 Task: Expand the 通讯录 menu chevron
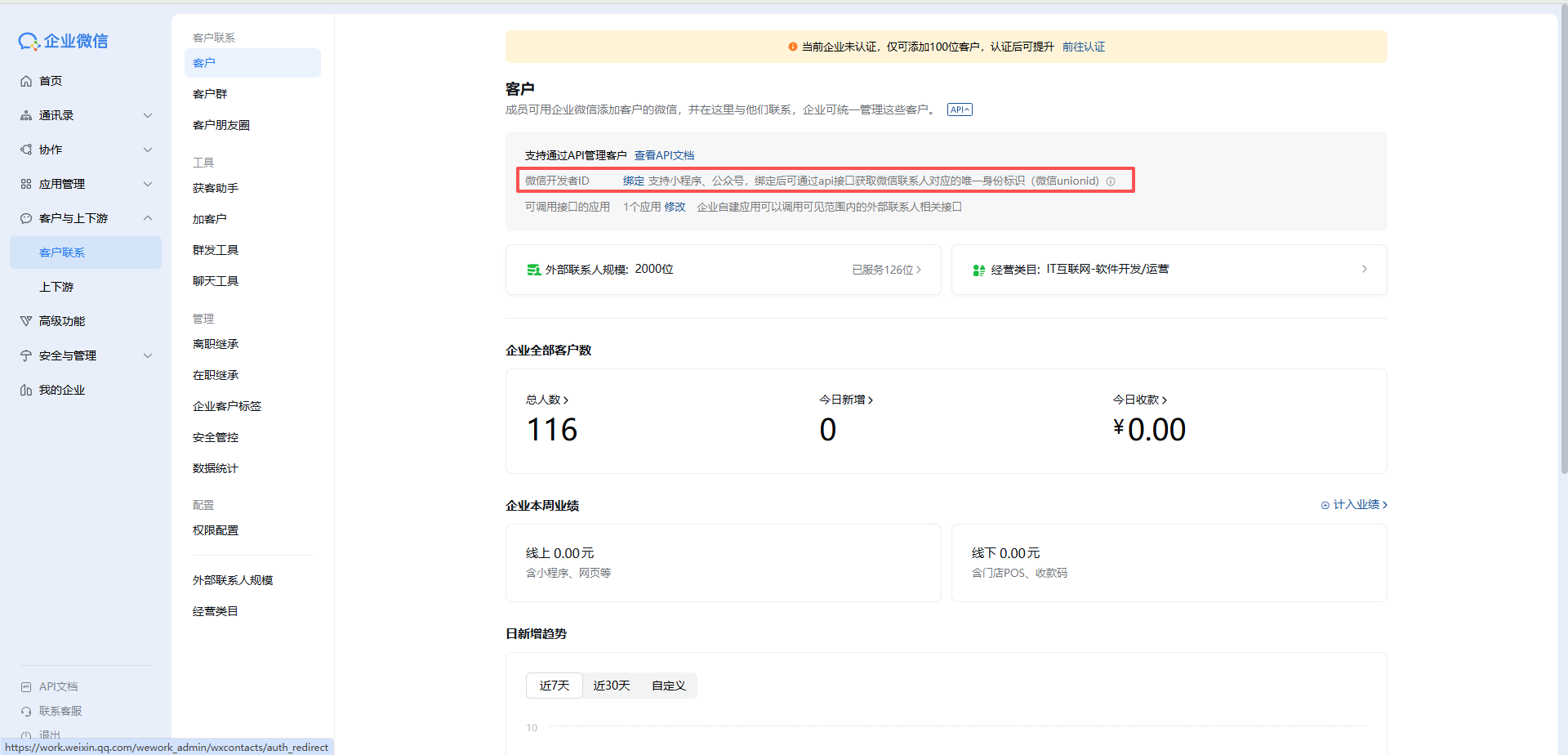coord(148,115)
